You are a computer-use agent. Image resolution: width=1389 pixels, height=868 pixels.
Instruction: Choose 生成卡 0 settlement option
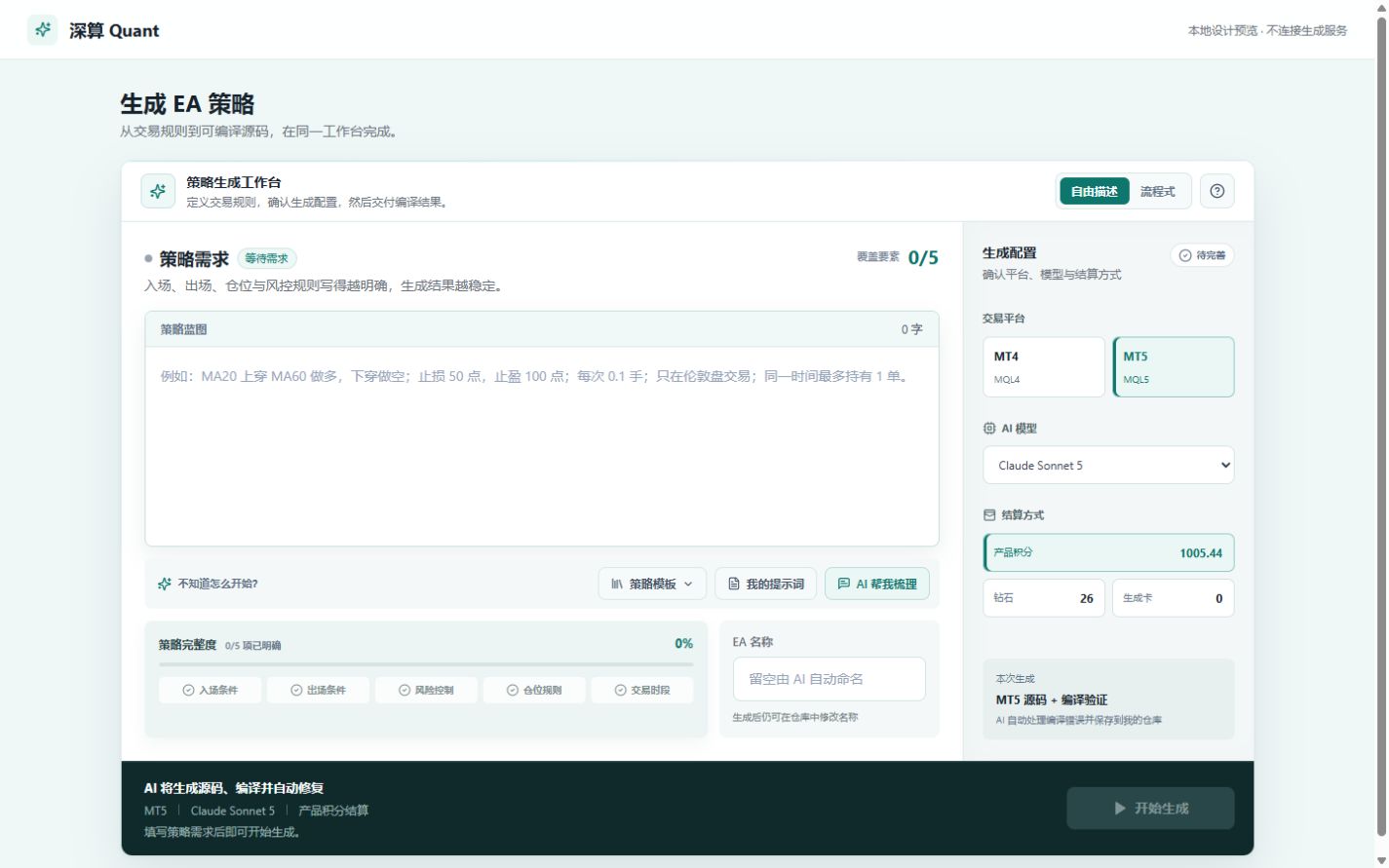pyautogui.click(x=1174, y=598)
